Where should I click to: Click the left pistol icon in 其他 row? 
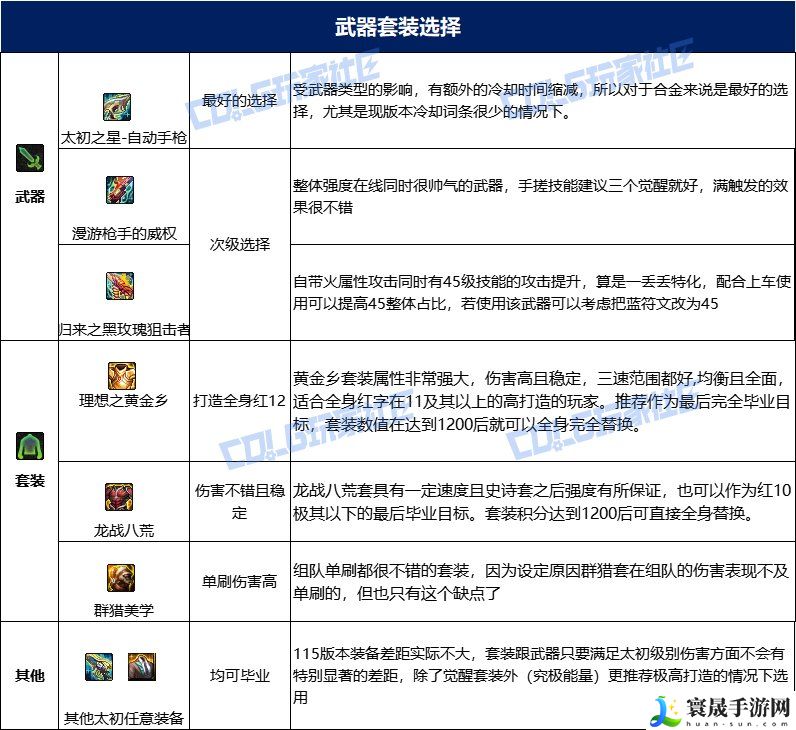pos(99,667)
